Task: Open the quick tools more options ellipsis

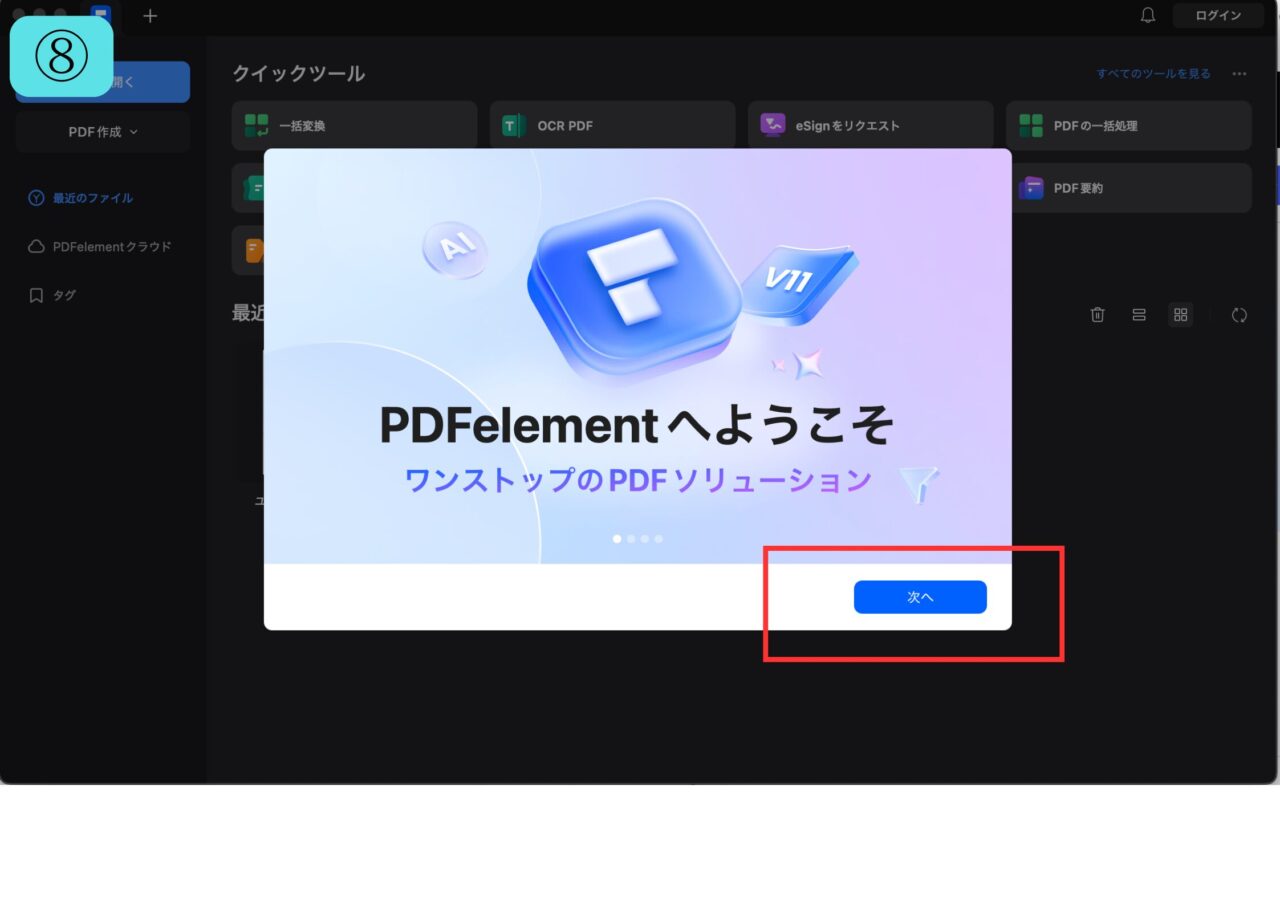Action: [x=1239, y=74]
